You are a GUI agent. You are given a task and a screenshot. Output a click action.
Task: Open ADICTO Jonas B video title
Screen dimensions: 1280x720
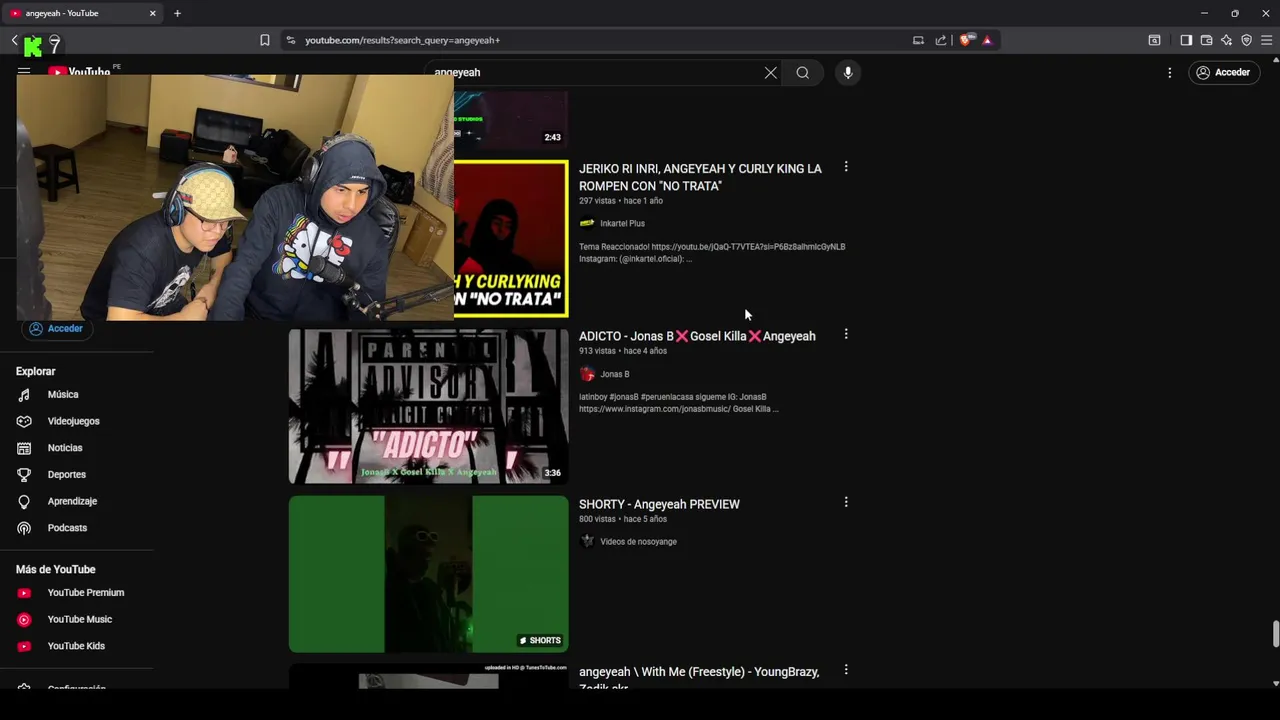point(697,336)
